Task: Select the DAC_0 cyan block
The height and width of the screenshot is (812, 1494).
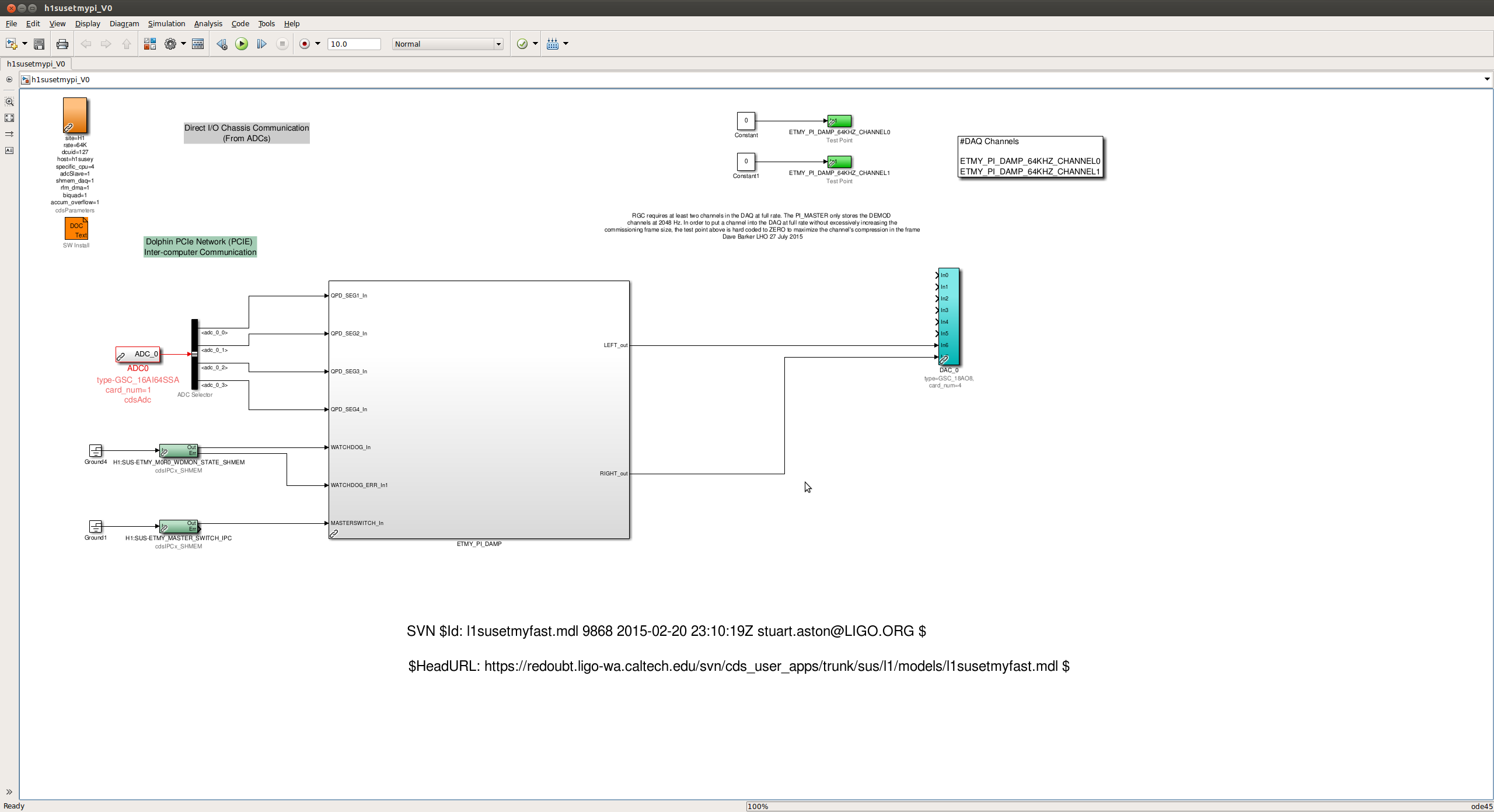Action: (x=949, y=316)
